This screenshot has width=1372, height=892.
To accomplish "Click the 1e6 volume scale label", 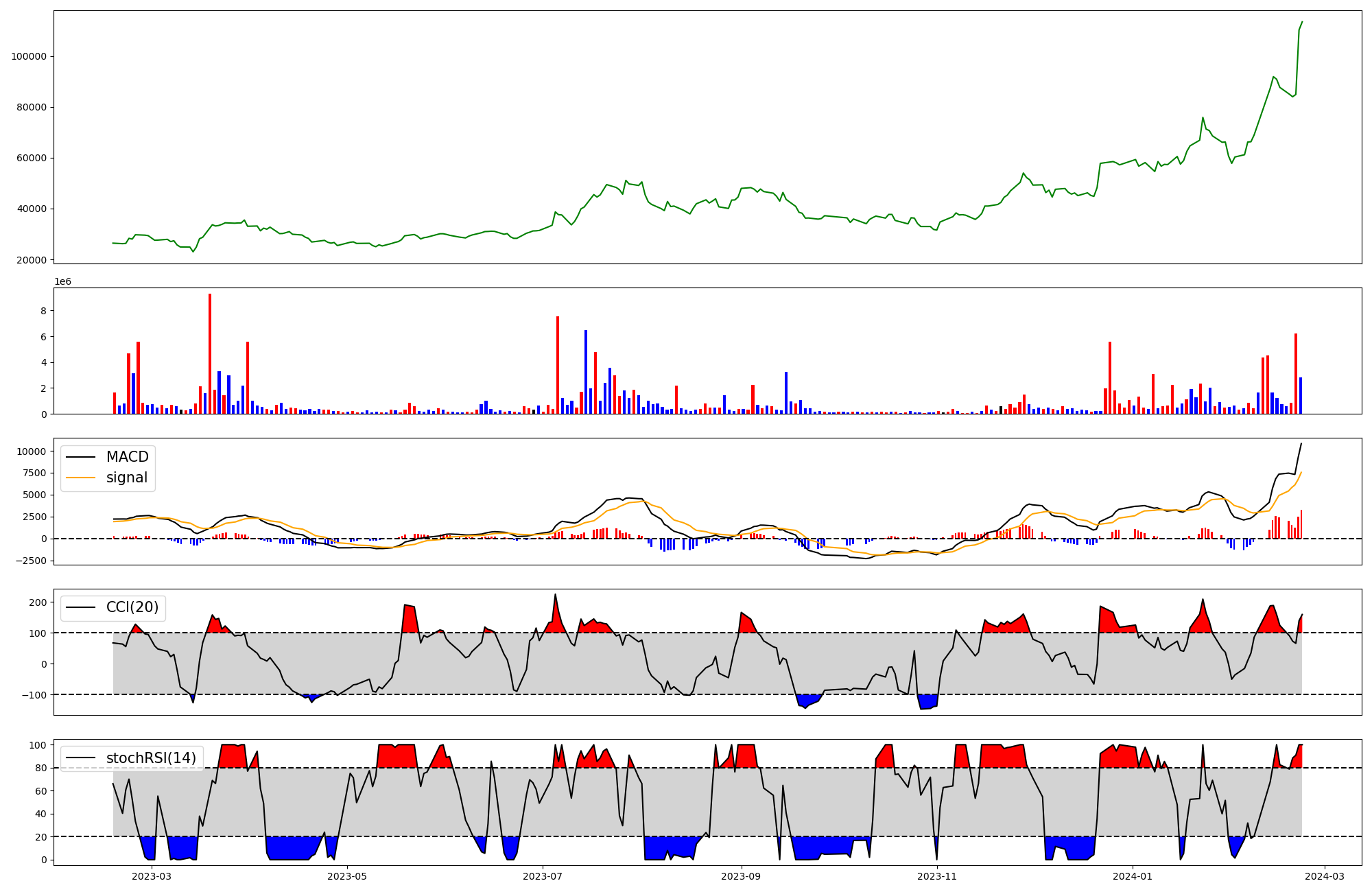I will pyautogui.click(x=63, y=282).
